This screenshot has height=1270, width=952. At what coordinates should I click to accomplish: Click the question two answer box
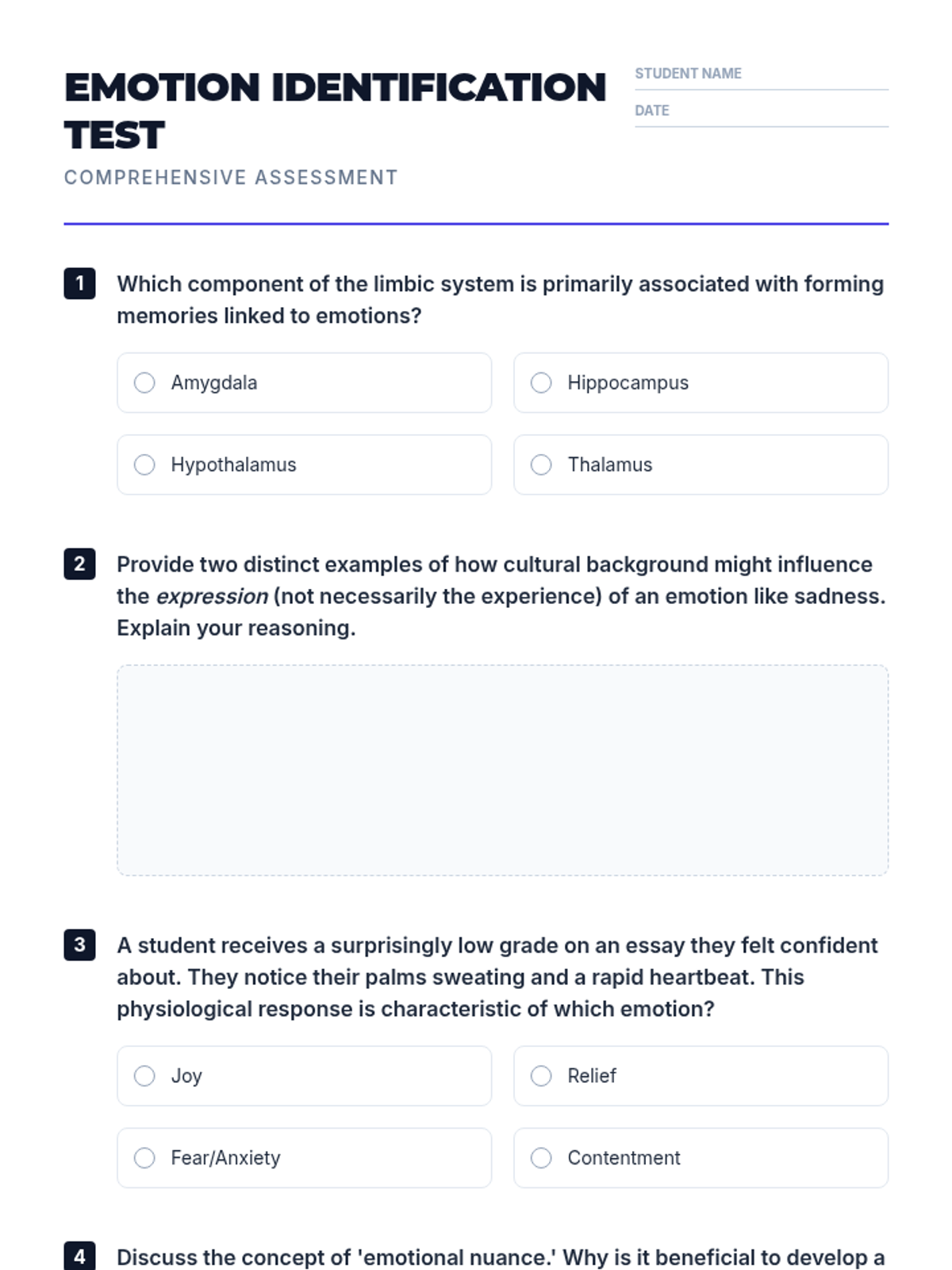coord(502,770)
